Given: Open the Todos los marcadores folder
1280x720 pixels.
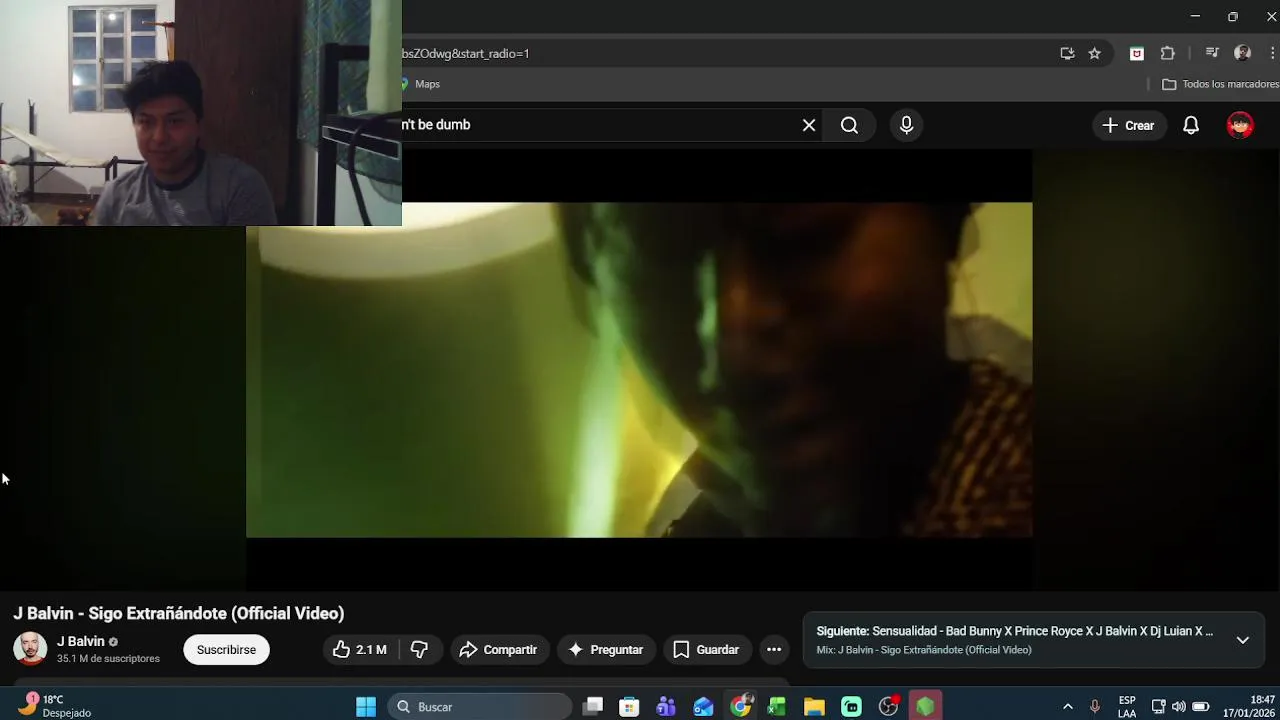Looking at the screenshot, I should [1219, 84].
